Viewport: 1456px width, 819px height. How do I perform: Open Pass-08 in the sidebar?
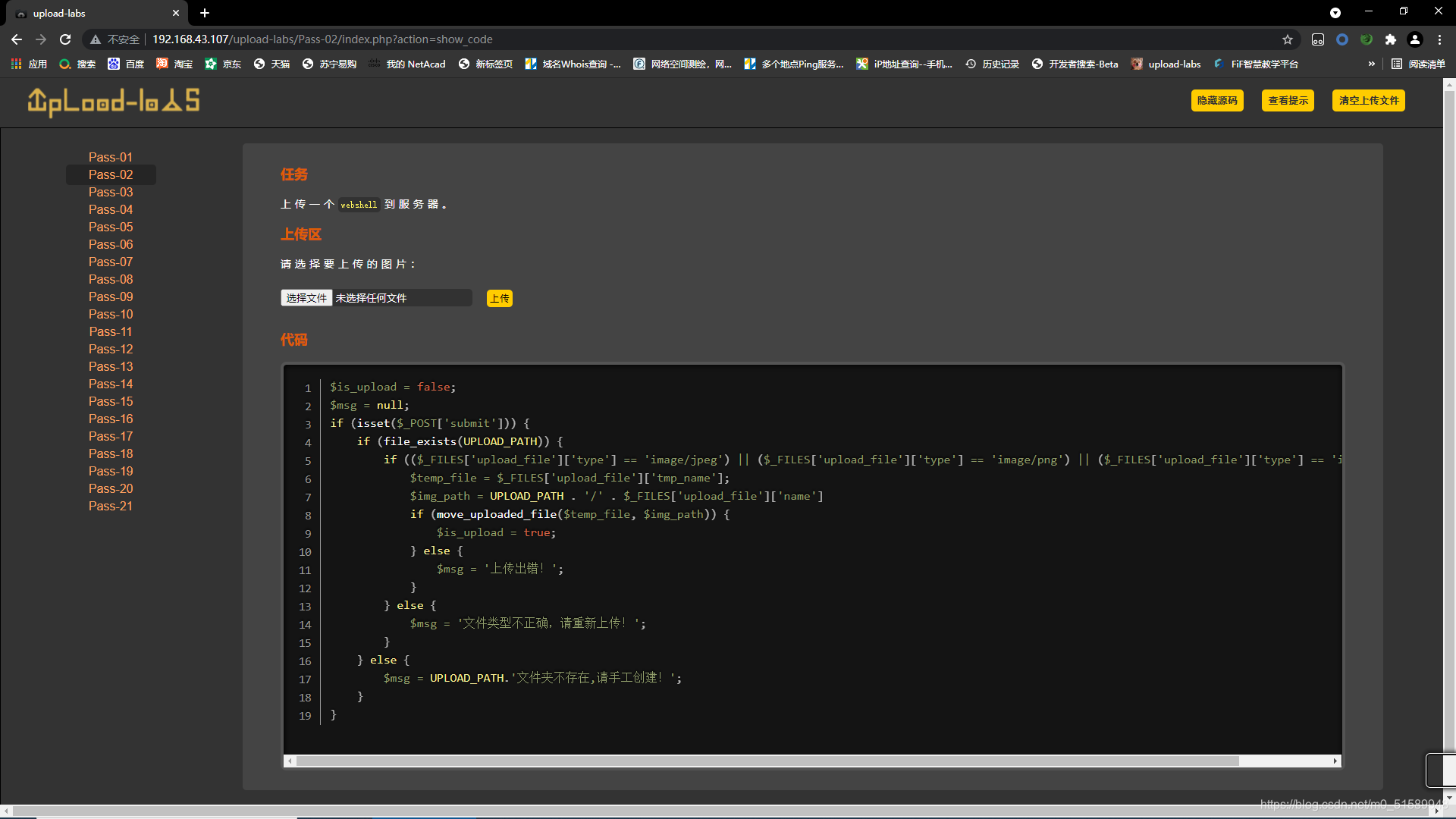[111, 279]
